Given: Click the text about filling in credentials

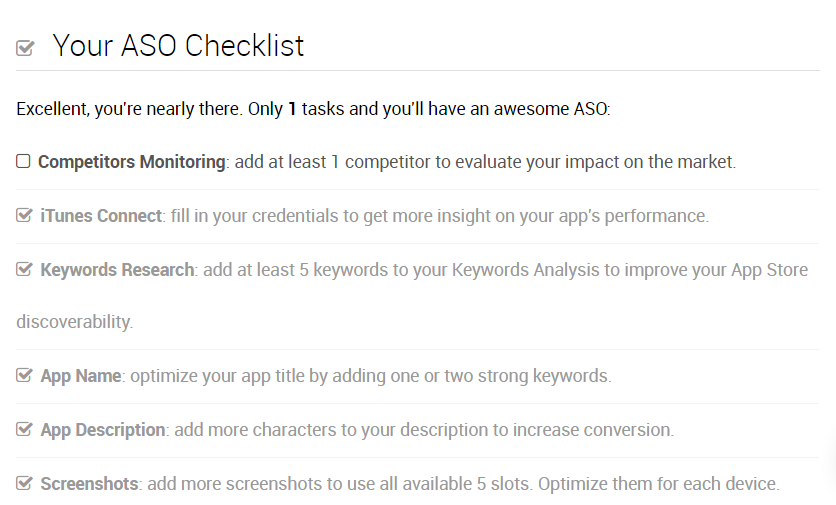Looking at the screenshot, I should [x=440, y=216].
